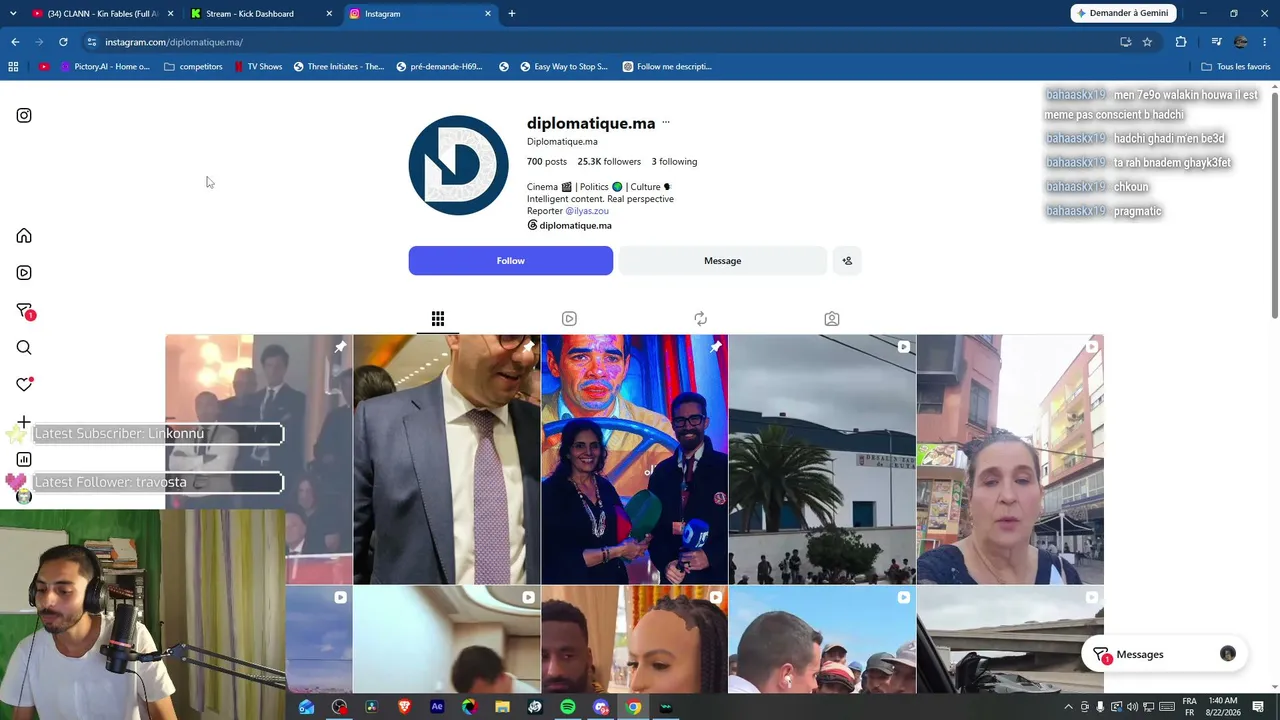Open the TV Shows bookmark

click(258, 67)
